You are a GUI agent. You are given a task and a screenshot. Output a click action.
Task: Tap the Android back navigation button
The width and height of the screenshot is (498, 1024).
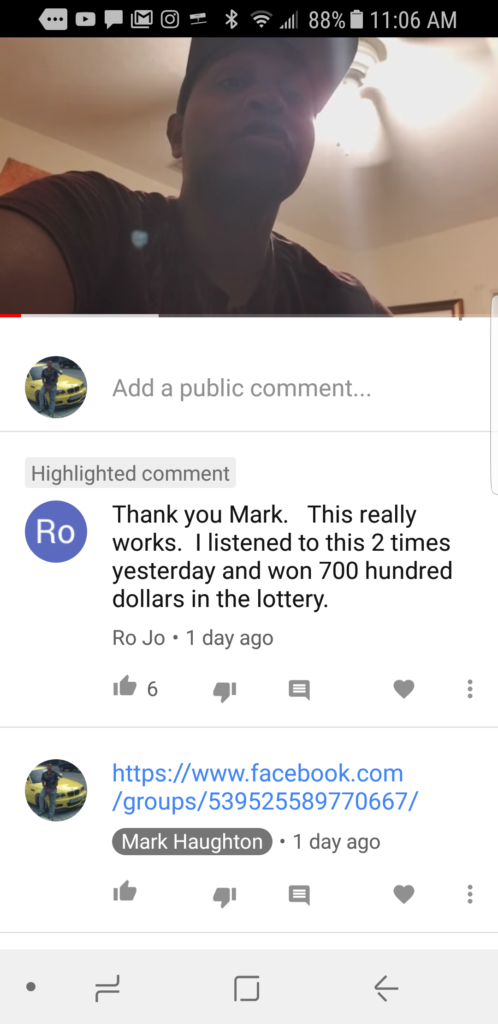tap(386, 988)
